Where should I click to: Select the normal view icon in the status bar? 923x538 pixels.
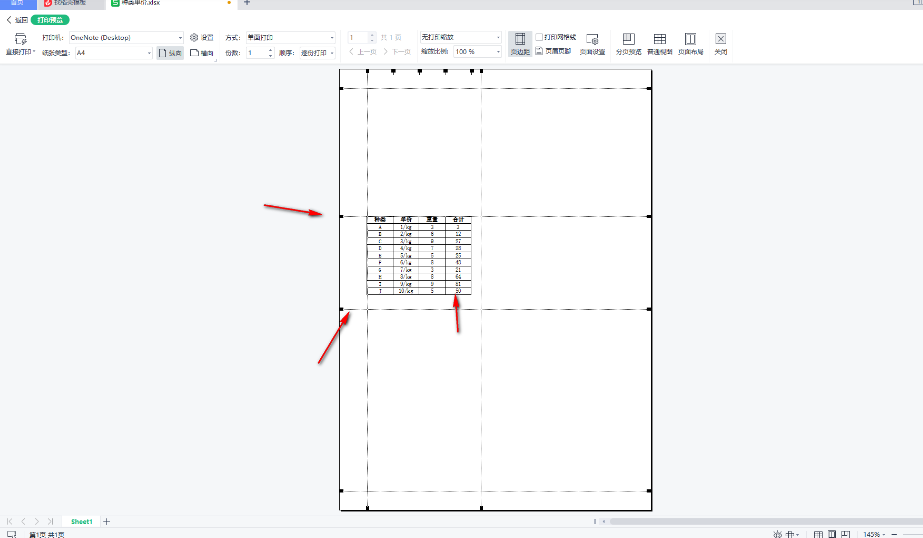pyautogui.click(x=818, y=534)
